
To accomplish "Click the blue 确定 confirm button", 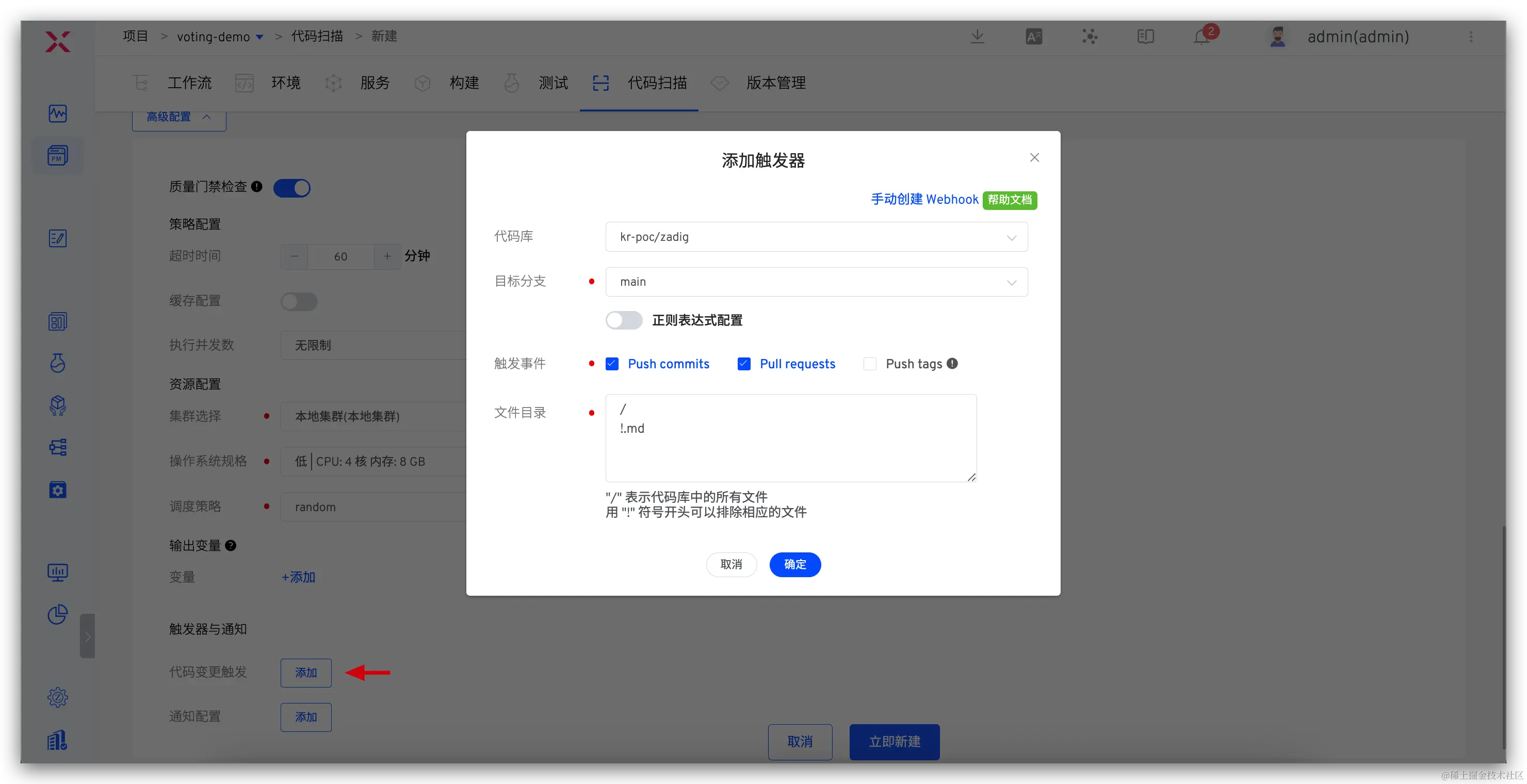I will click(x=794, y=564).
